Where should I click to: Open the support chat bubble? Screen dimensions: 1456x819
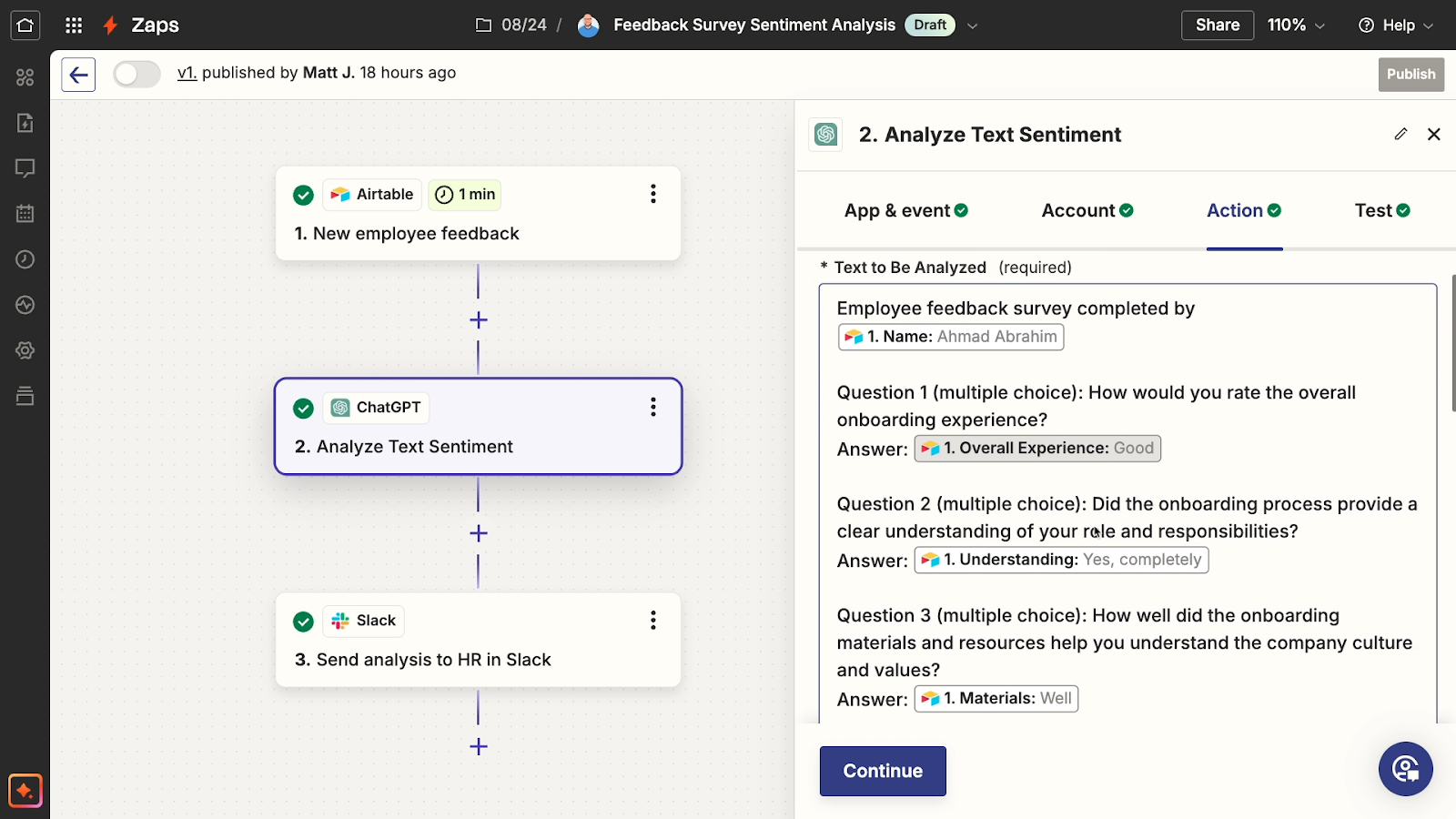[x=1405, y=769]
